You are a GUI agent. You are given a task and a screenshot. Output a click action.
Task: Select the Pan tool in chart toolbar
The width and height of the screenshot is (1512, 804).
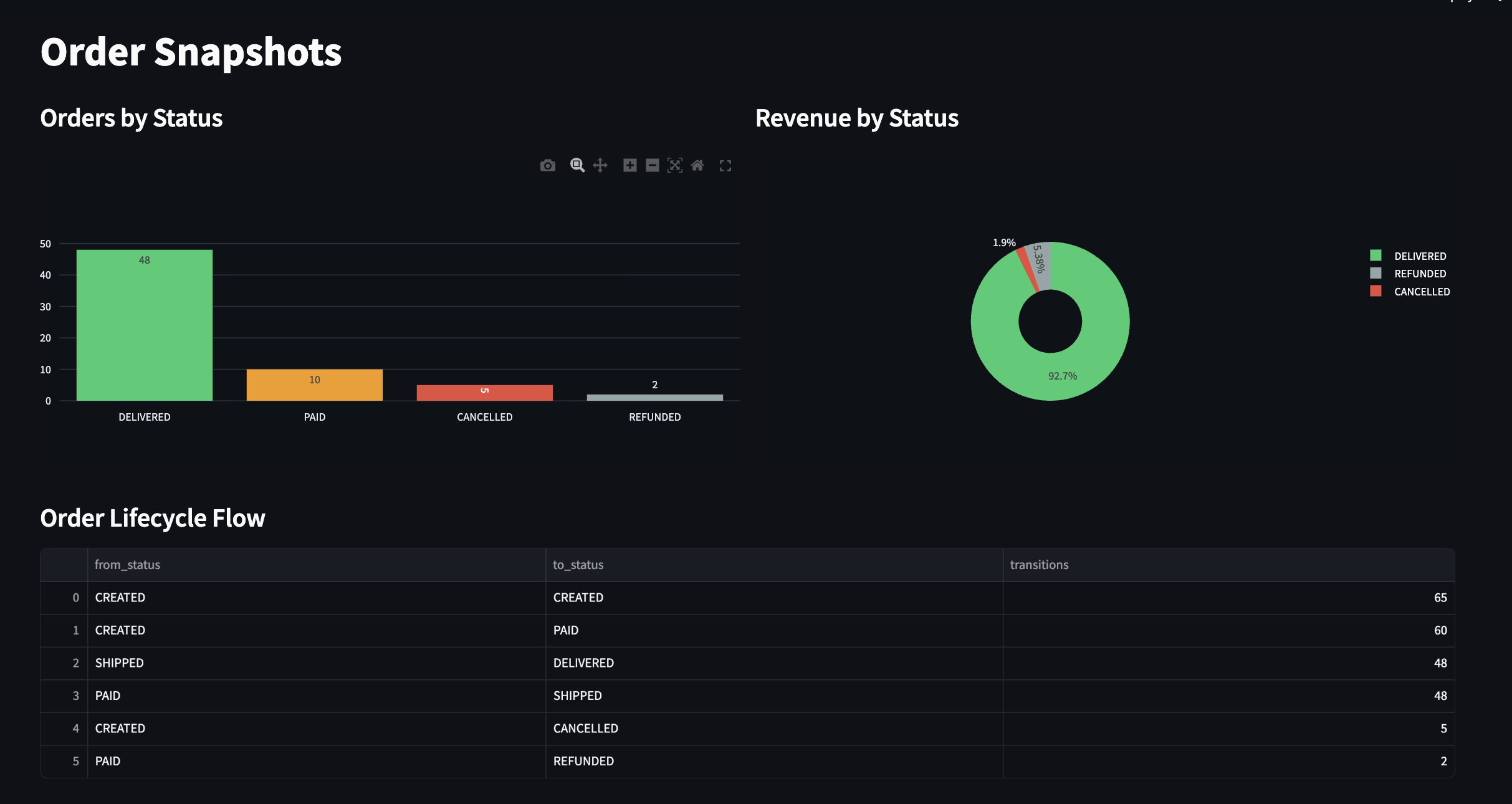click(x=600, y=165)
